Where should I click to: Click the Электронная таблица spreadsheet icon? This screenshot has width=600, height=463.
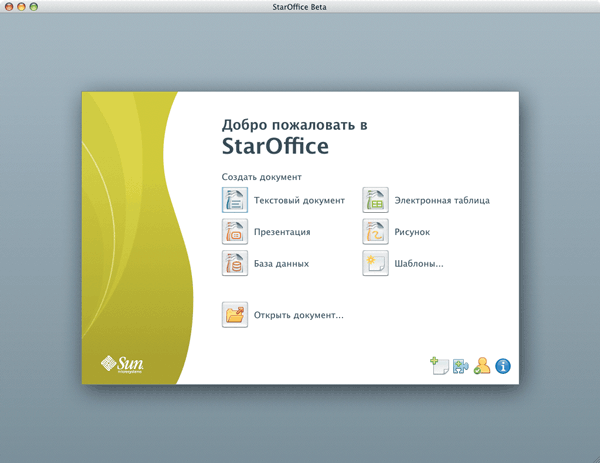[x=375, y=200]
